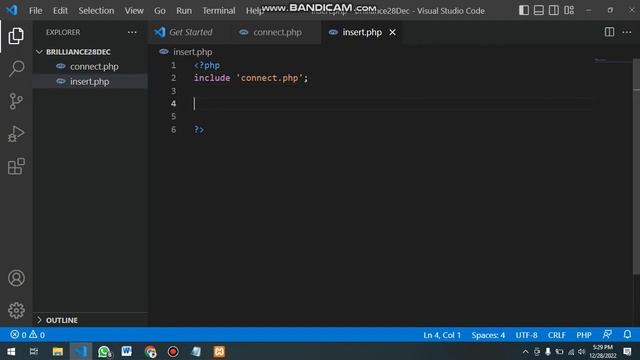Open the Run and Debug view
The image size is (640, 360).
[x=16, y=134]
